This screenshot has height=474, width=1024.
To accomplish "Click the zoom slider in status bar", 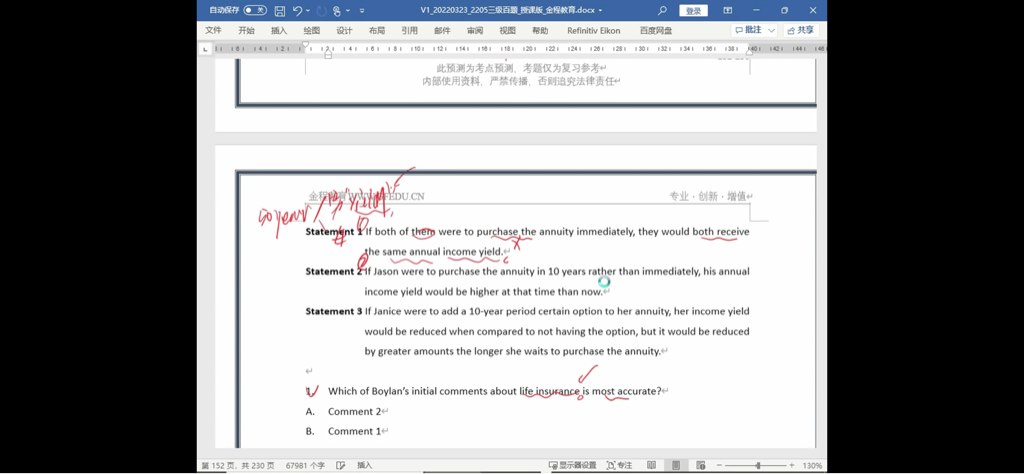I will point(757,465).
